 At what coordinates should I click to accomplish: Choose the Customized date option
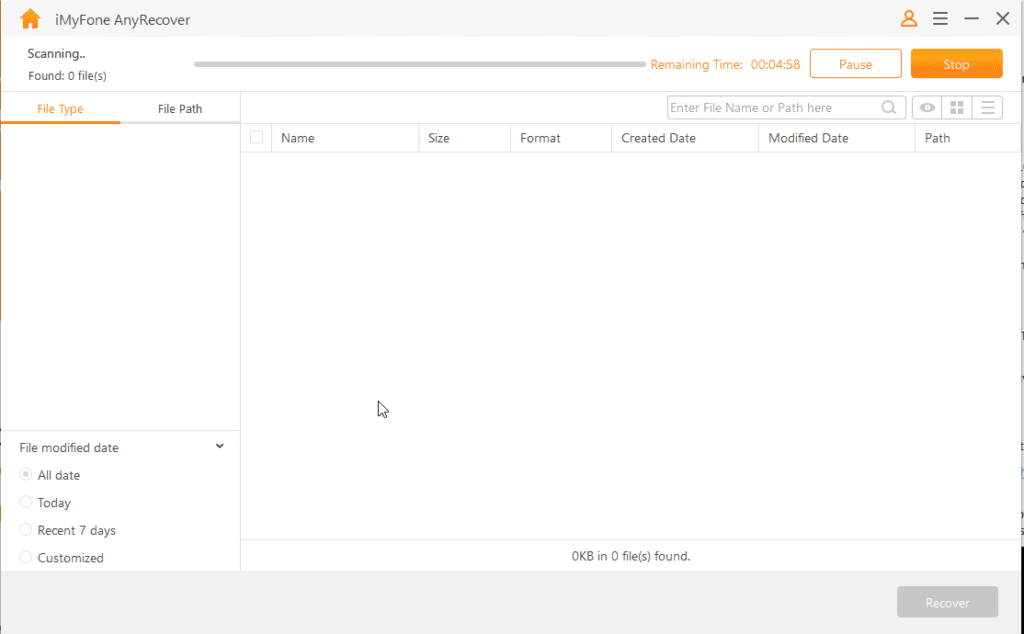26,558
